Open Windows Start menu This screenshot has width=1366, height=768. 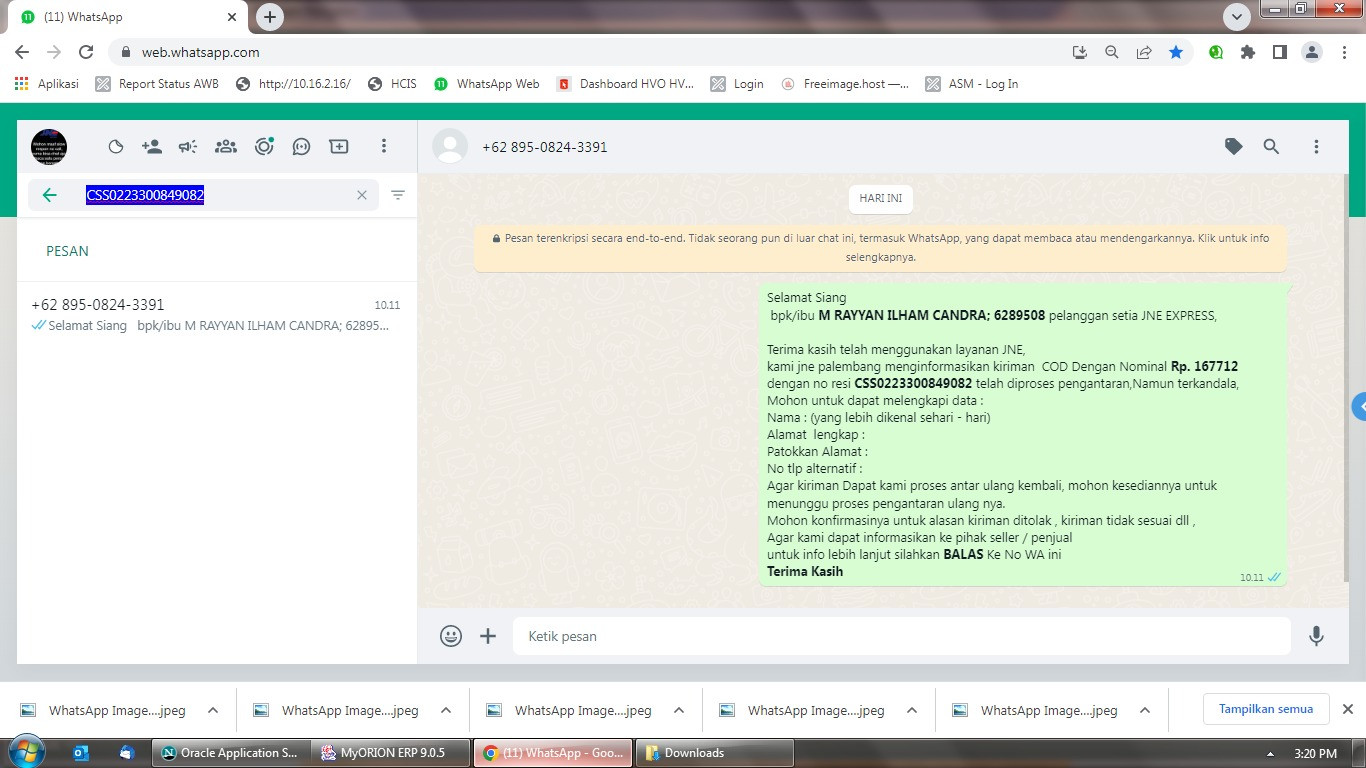tap(26, 752)
